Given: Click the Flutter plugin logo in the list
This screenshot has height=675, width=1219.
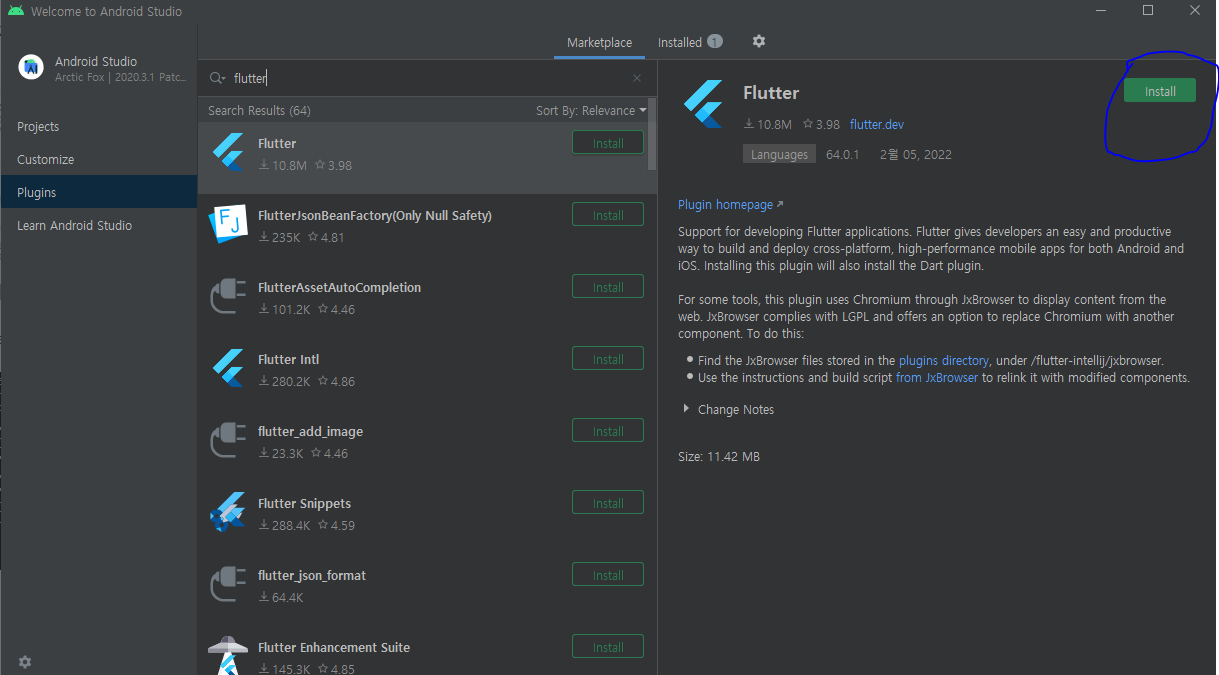Looking at the screenshot, I should point(228,153).
